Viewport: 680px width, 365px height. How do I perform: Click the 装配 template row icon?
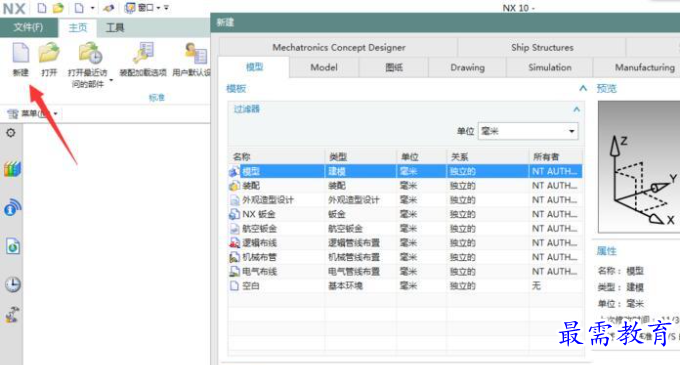234,186
